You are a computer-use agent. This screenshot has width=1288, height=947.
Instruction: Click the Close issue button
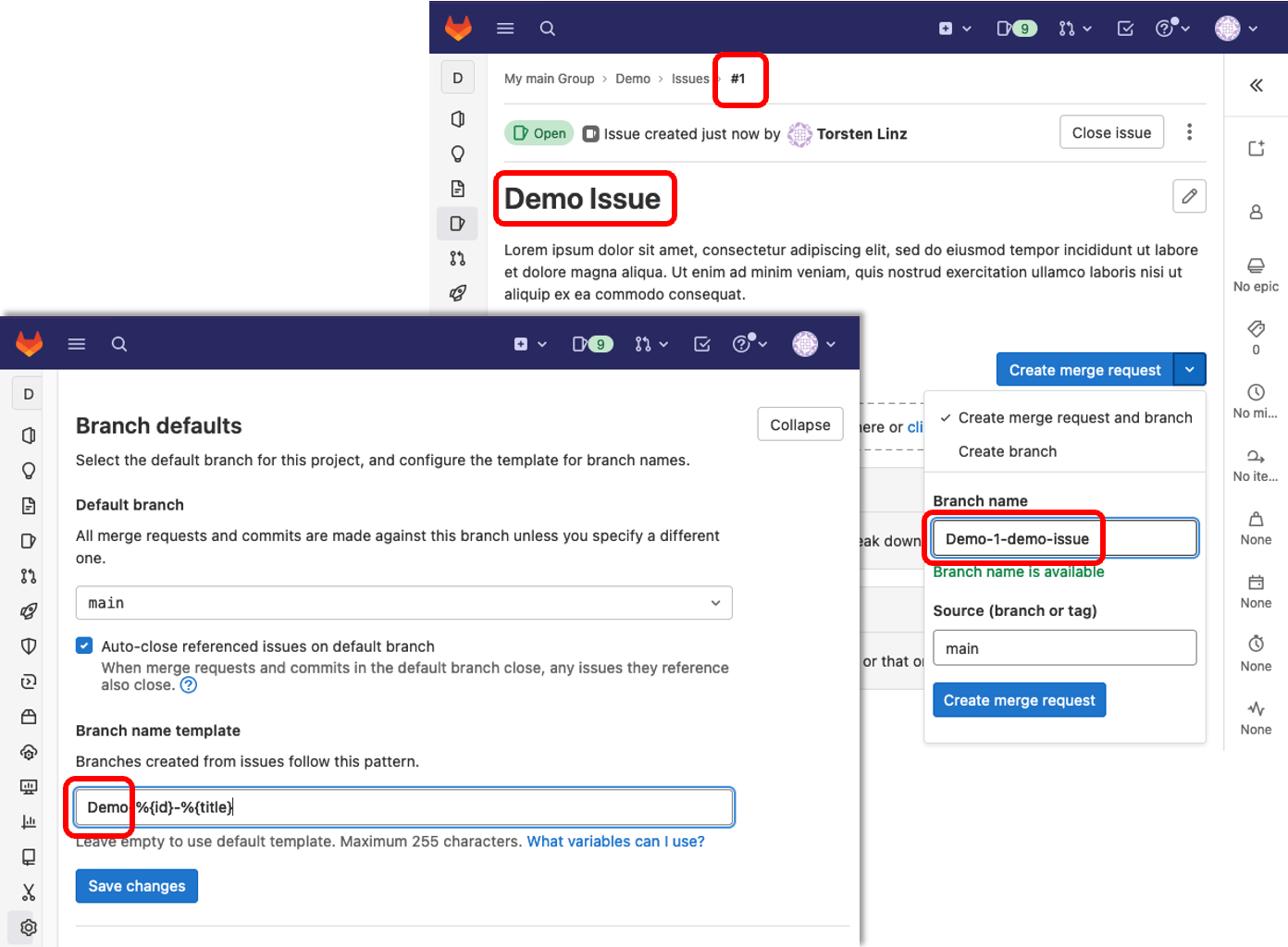click(x=1111, y=131)
